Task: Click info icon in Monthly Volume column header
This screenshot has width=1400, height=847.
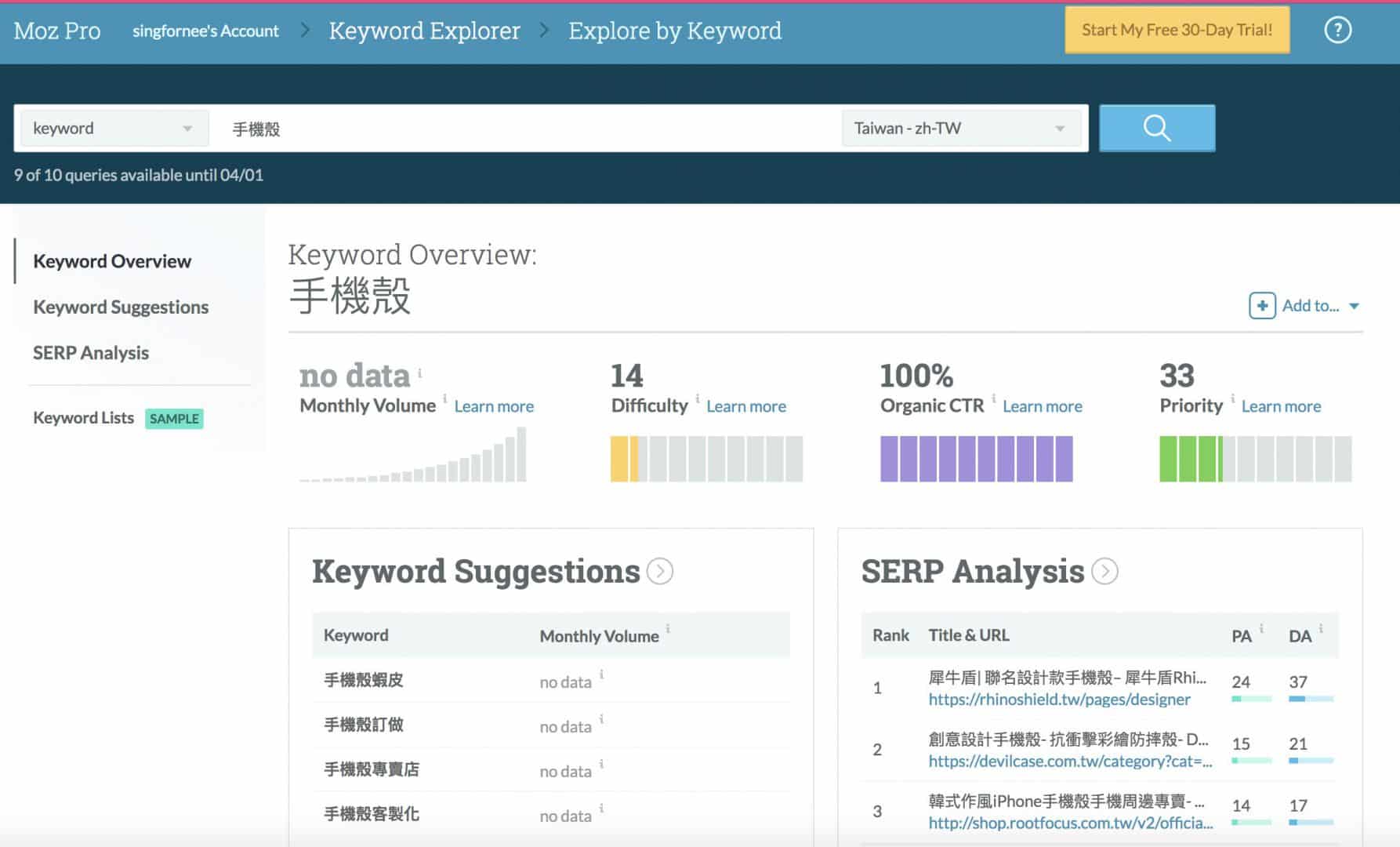Action: [668, 628]
